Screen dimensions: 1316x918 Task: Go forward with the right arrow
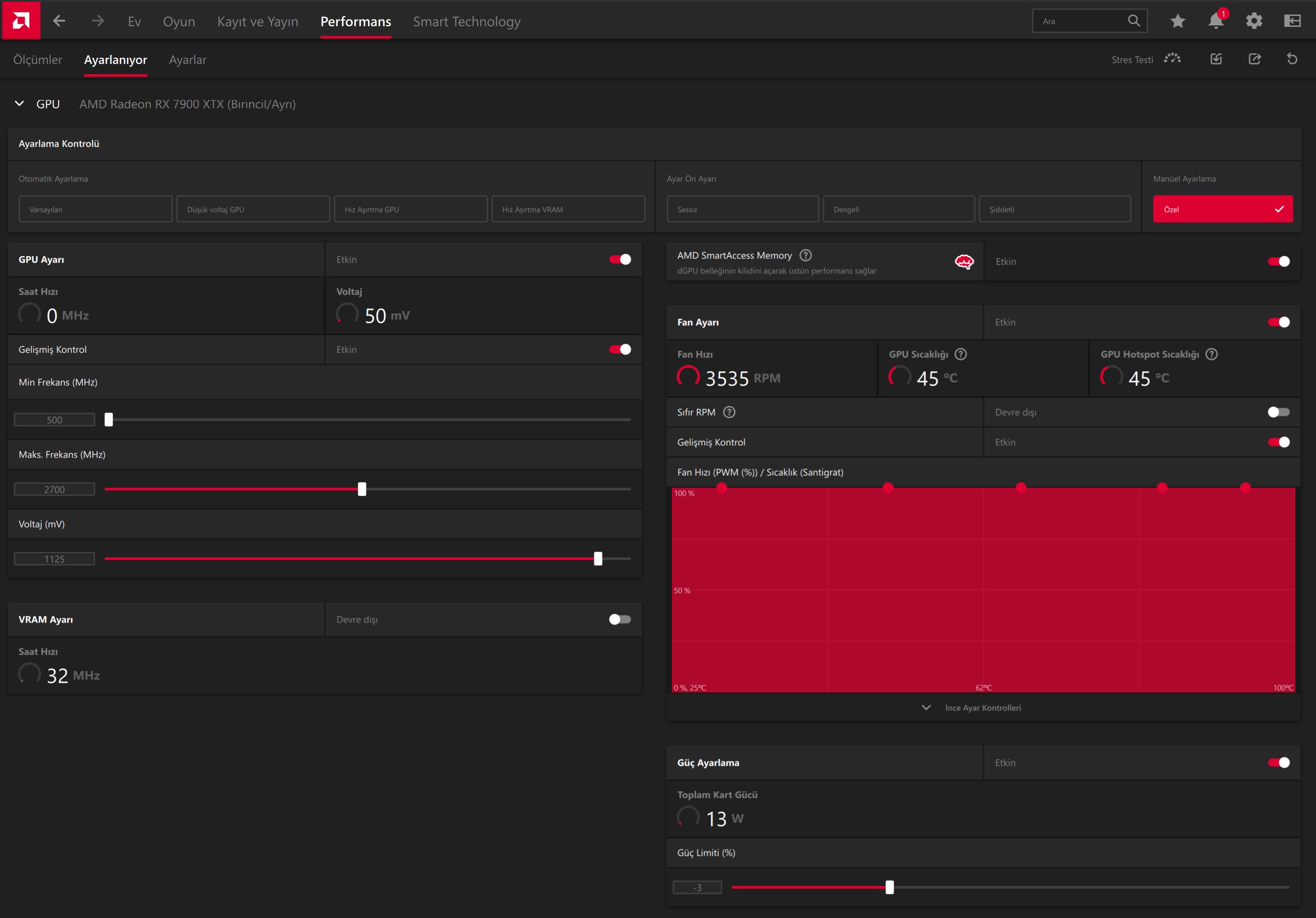tap(98, 21)
